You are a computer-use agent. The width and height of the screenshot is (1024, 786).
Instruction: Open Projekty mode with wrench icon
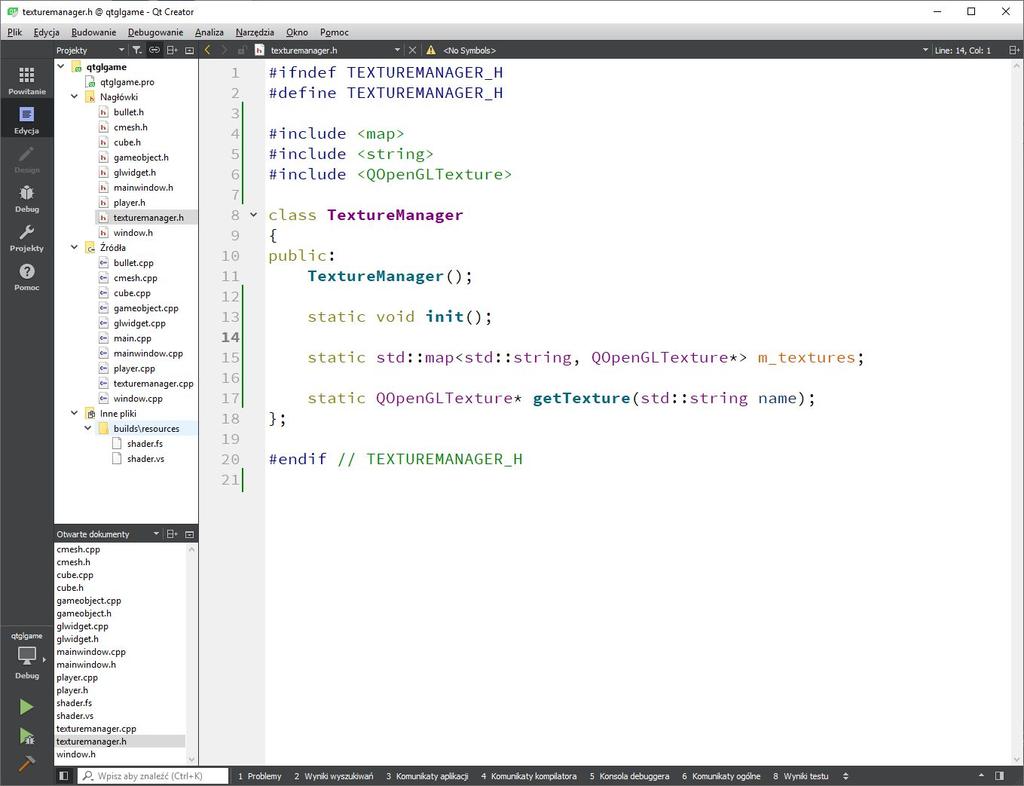[27, 237]
